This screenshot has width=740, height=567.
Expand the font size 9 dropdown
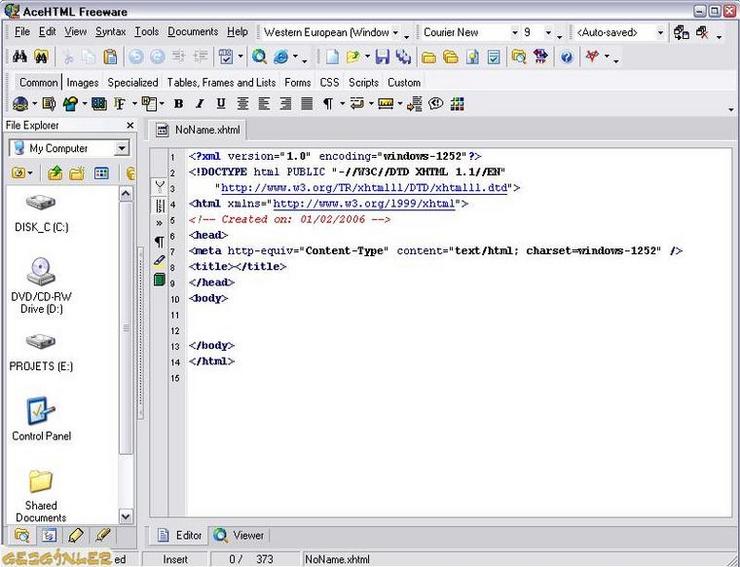(548, 33)
